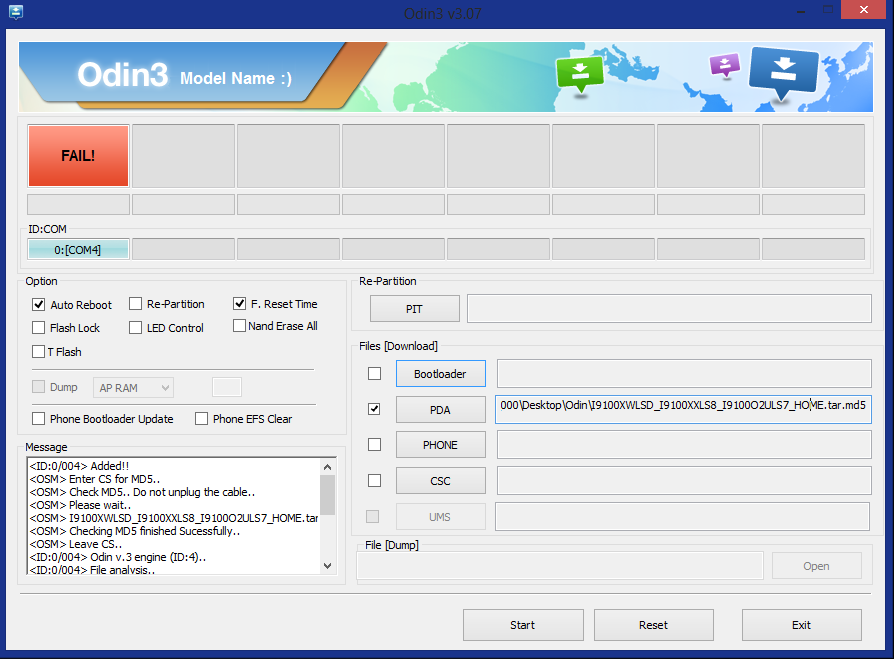Check the box beside CSC button
Viewport: 894px width, 659px height.
375,481
